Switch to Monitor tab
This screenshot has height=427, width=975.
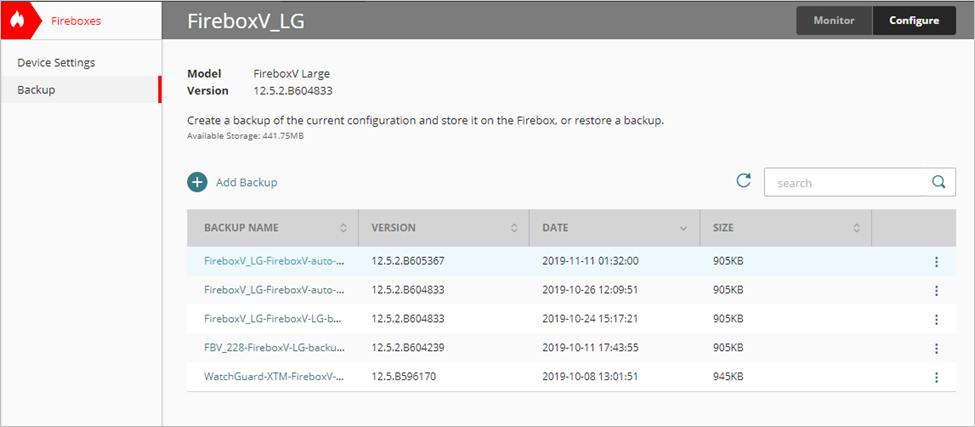click(x=834, y=21)
